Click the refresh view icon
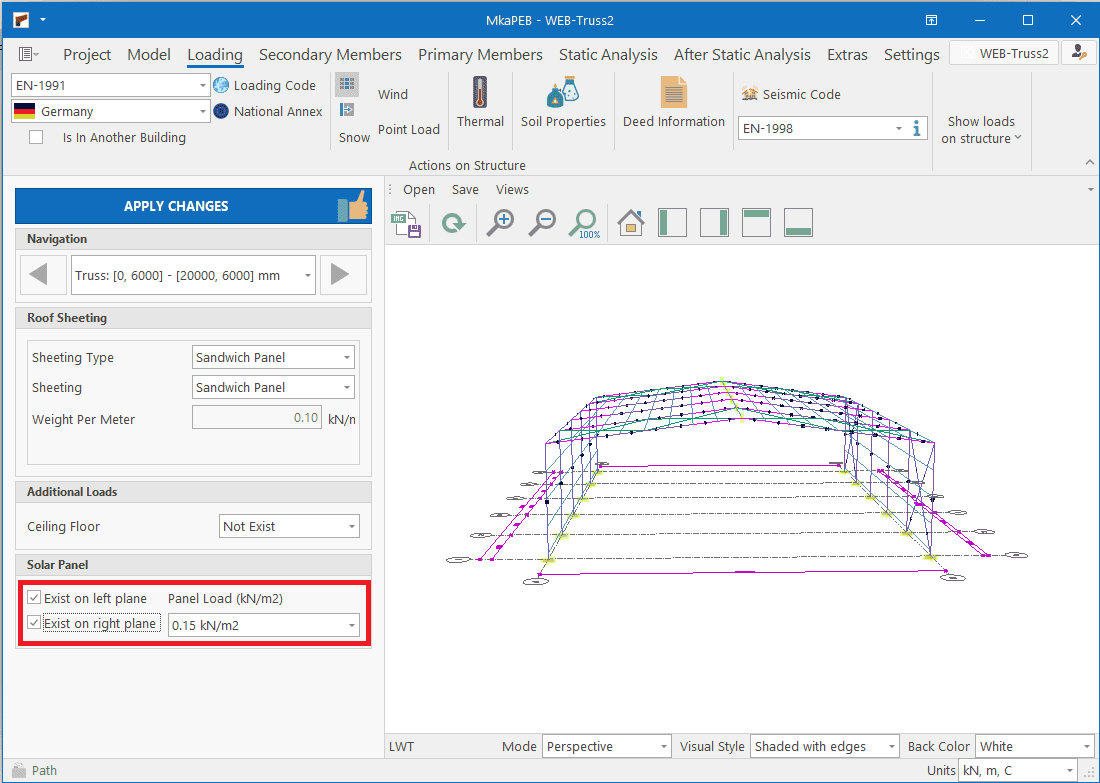Image resolution: width=1100 pixels, height=783 pixels. point(454,222)
